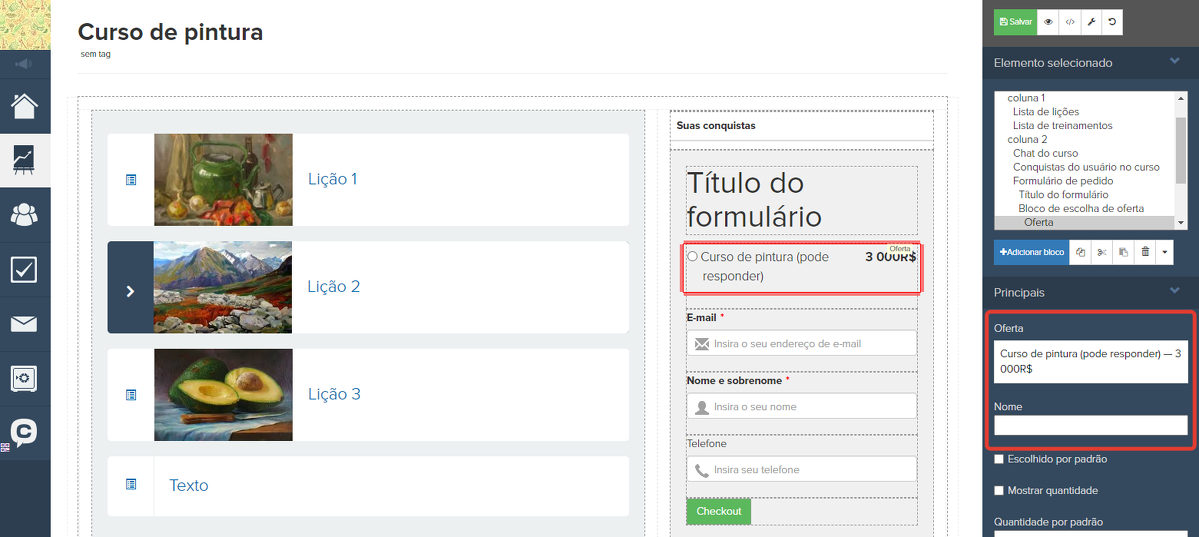Collapse the Elemento selecionado section
1199x537 pixels.
point(1175,62)
